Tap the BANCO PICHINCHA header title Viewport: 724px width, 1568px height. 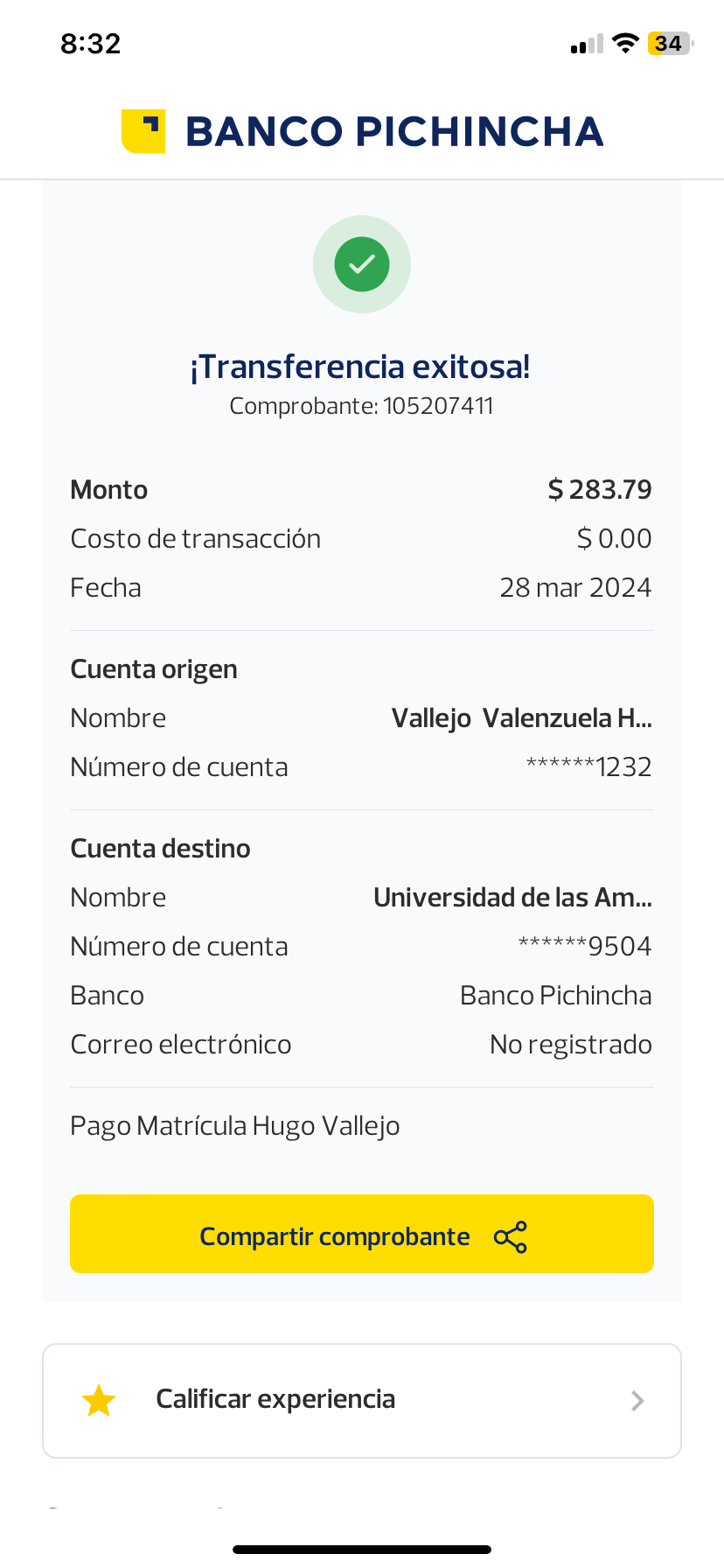point(394,131)
